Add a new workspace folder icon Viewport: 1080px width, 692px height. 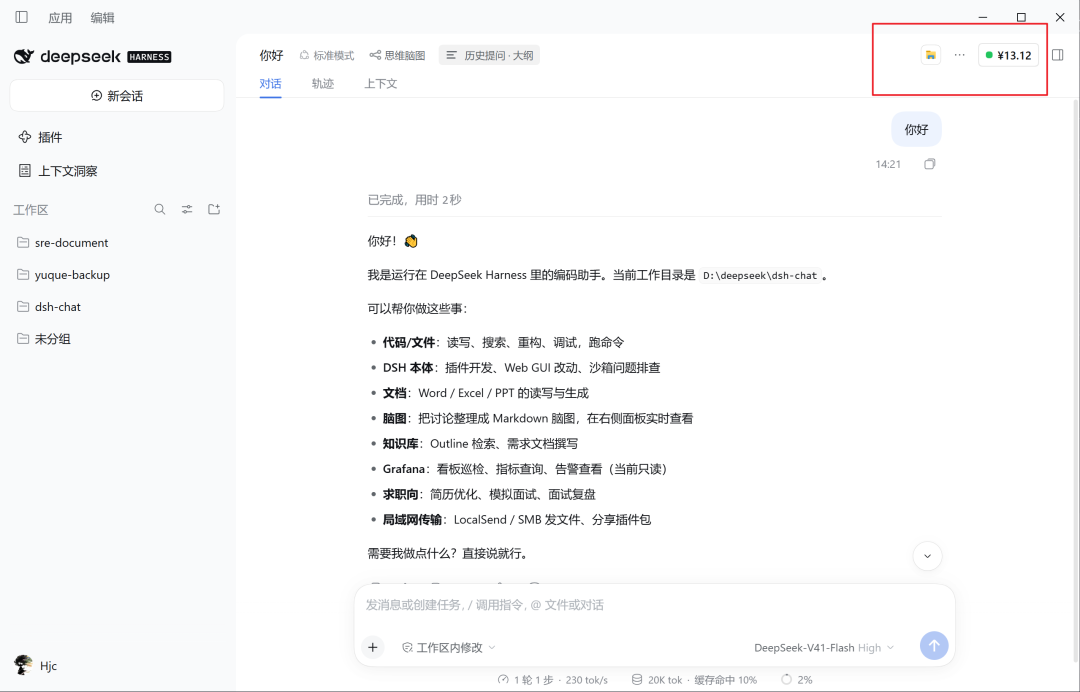214,209
